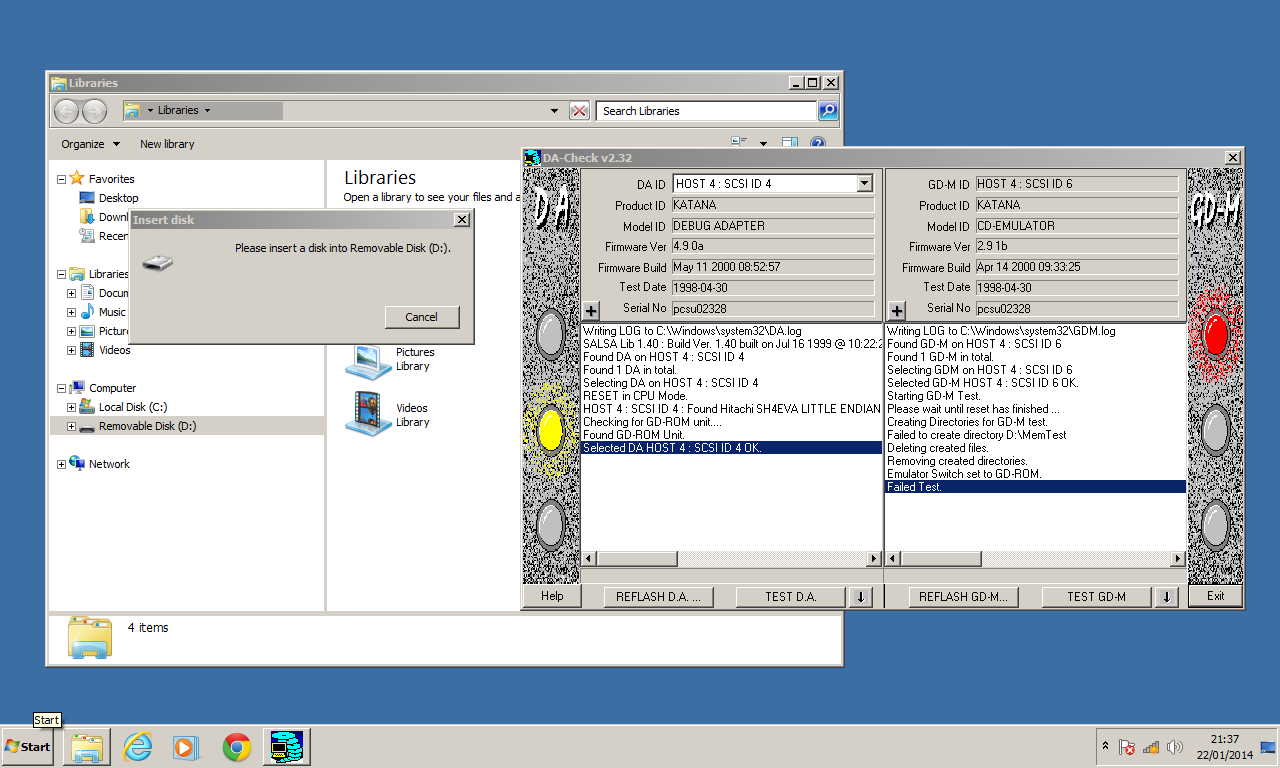The height and width of the screenshot is (768, 1280).
Task: Open the Pictures library icon
Action: (x=368, y=361)
